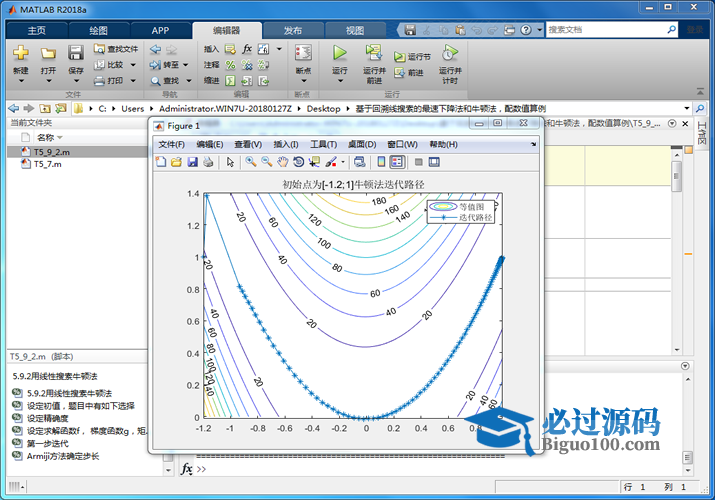Click 查找文件 (Find Files) in the ribbon

[116, 49]
